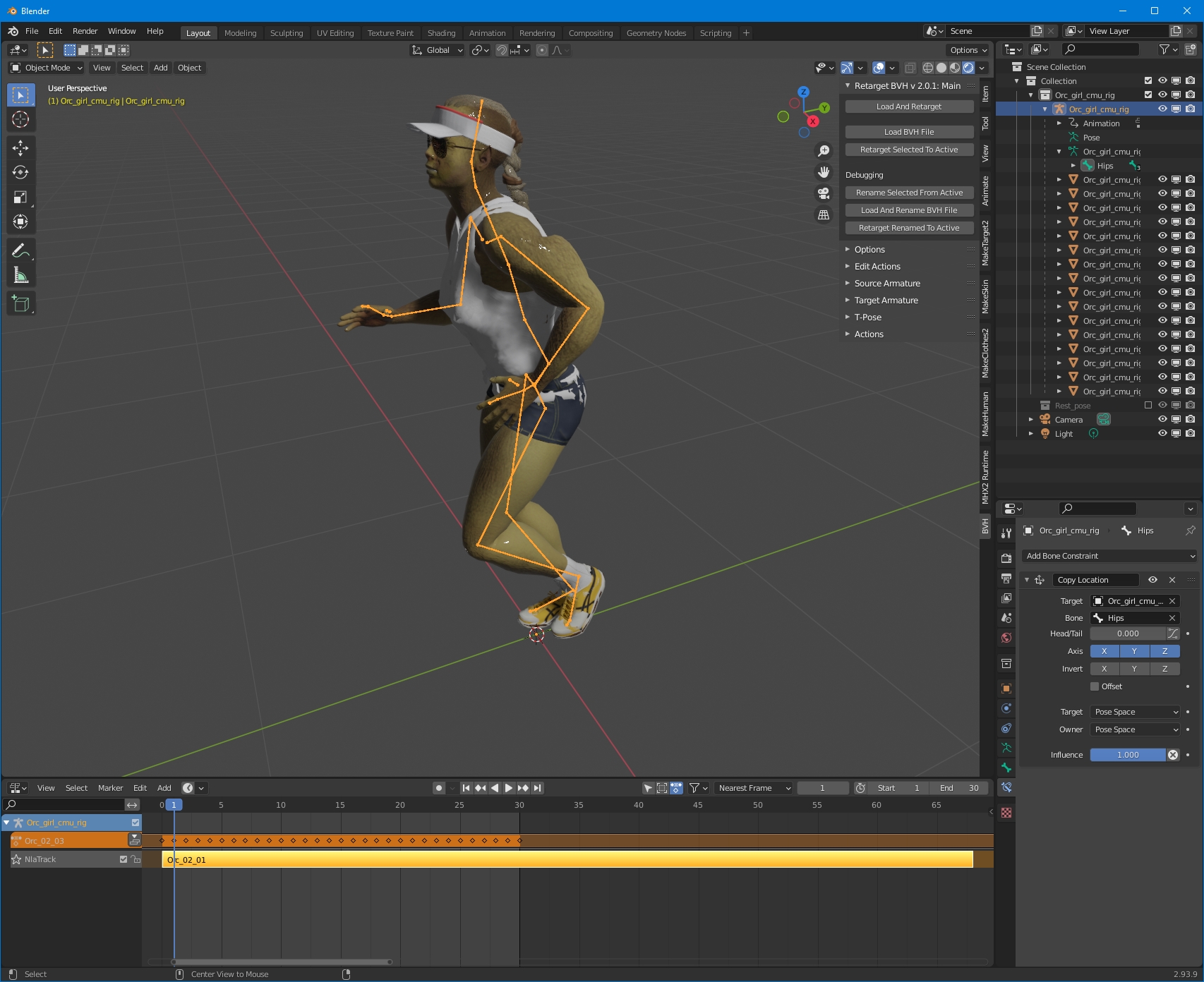This screenshot has width=1204, height=982.
Task: Select the Annotate tool
Action: pyautogui.click(x=20, y=250)
